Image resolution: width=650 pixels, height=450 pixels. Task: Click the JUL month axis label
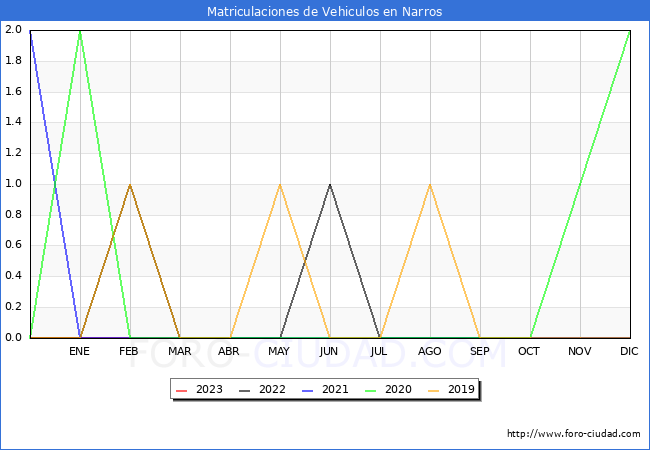click(379, 351)
